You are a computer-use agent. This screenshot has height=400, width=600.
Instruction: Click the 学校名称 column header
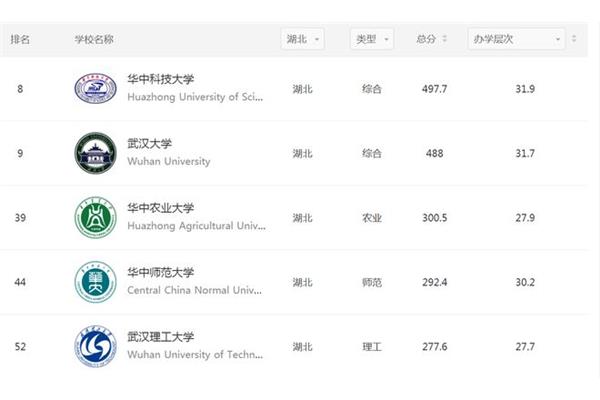(x=94, y=39)
